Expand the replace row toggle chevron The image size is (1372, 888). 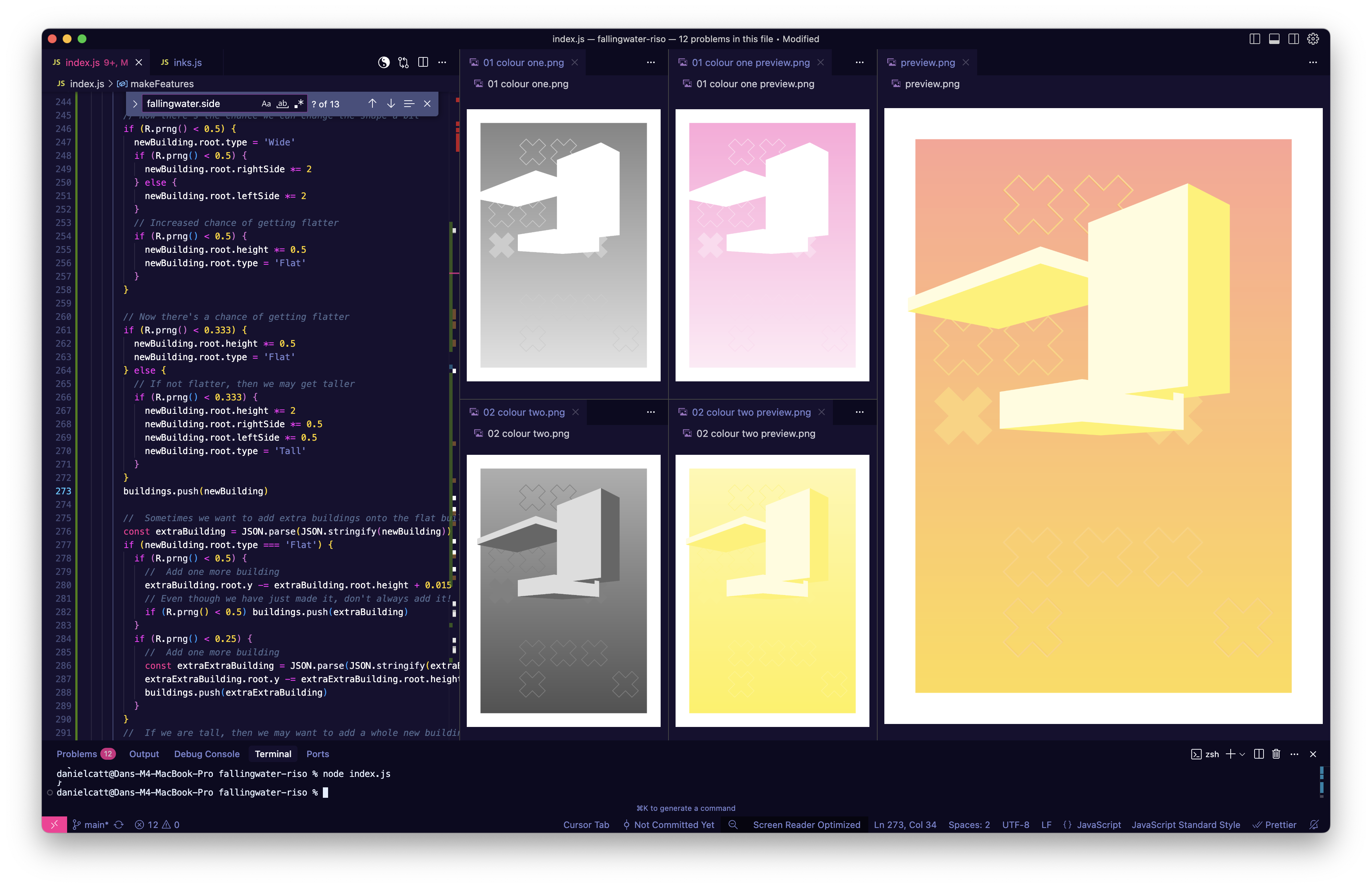click(135, 104)
